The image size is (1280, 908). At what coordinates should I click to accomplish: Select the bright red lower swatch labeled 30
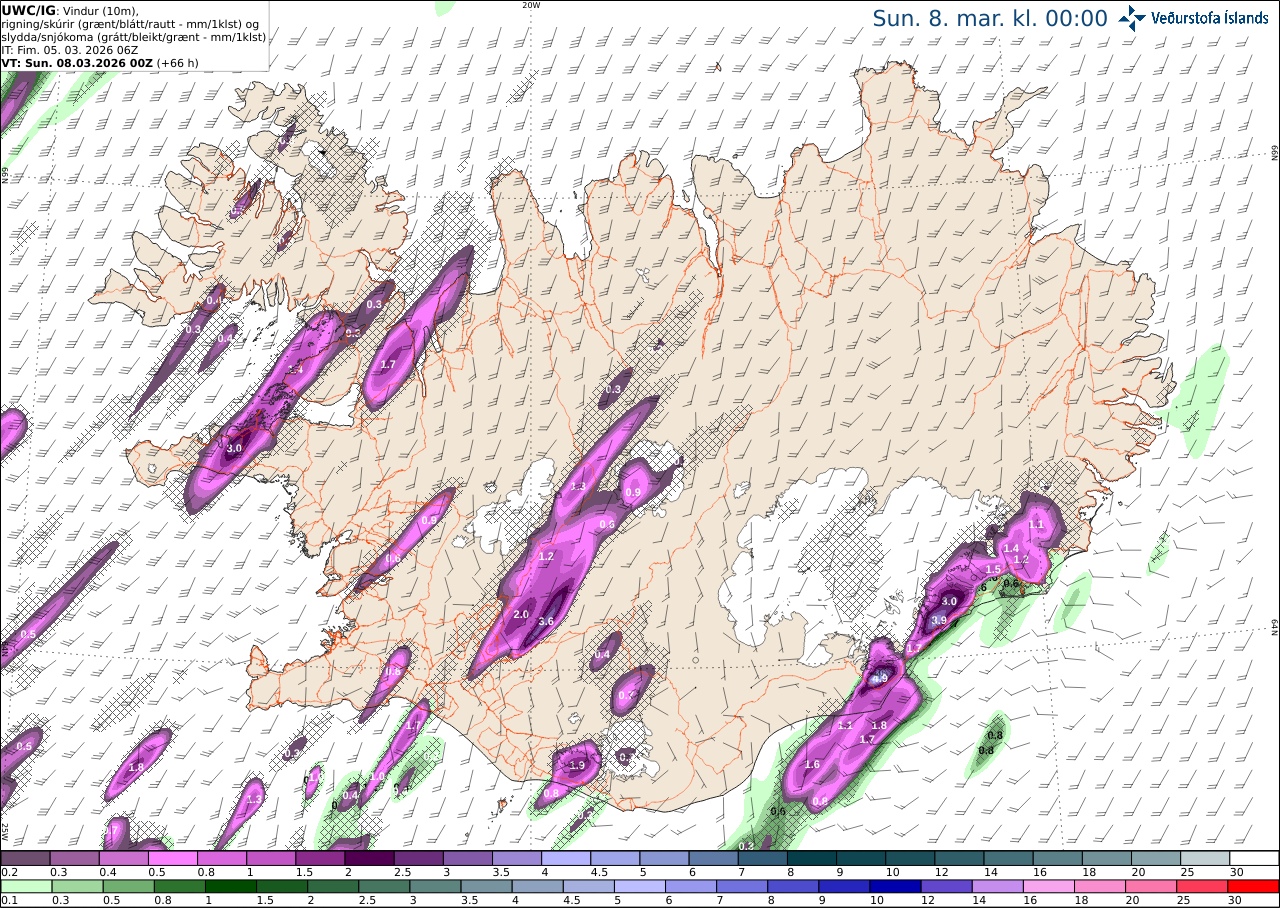coord(1255,886)
